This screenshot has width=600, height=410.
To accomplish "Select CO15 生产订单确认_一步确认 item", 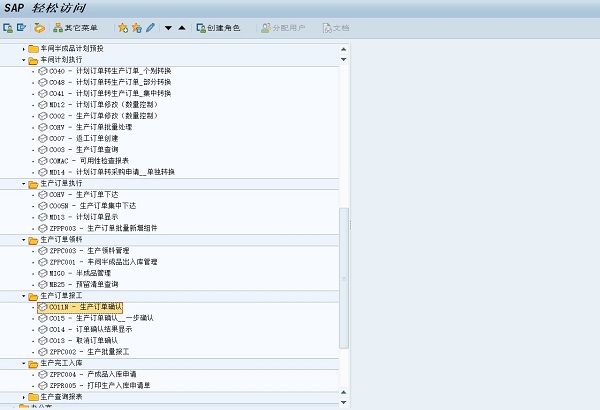I will pyautogui.click(x=100, y=318).
